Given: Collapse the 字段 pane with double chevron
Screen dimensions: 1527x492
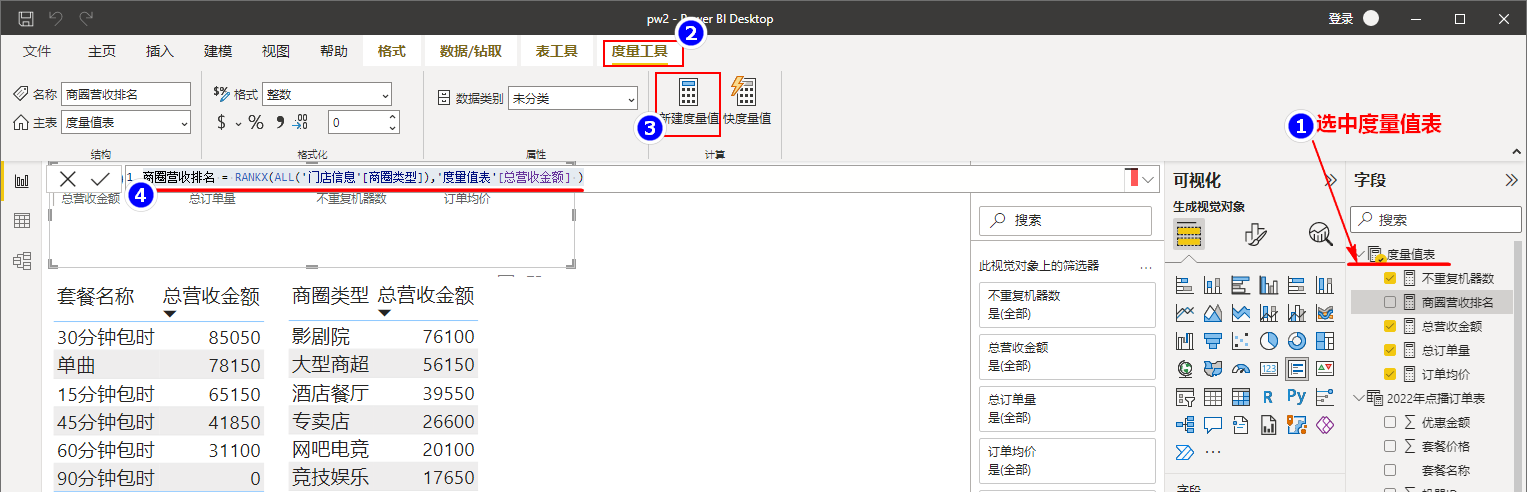Looking at the screenshot, I should [1511, 180].
